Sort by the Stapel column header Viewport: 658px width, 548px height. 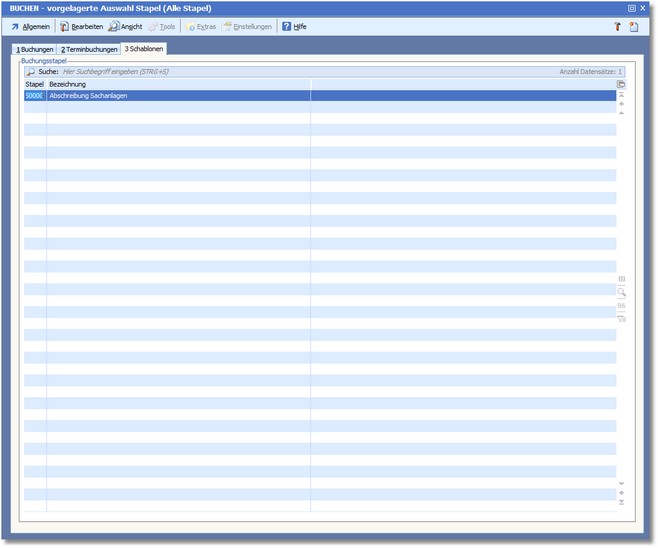pyautogui.click(x=34, y=84)
